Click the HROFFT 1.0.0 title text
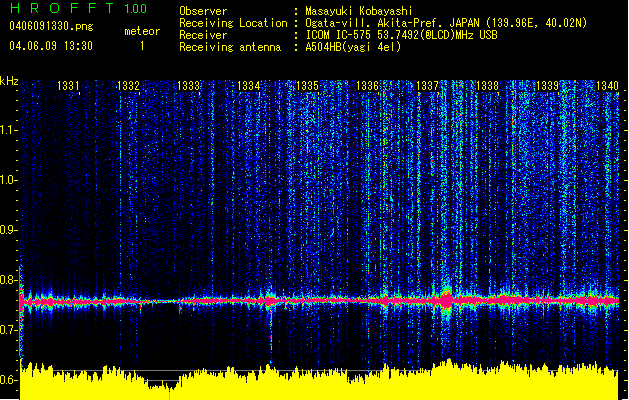629x400 pixels. pyautogui.click(x=78, y=8)
